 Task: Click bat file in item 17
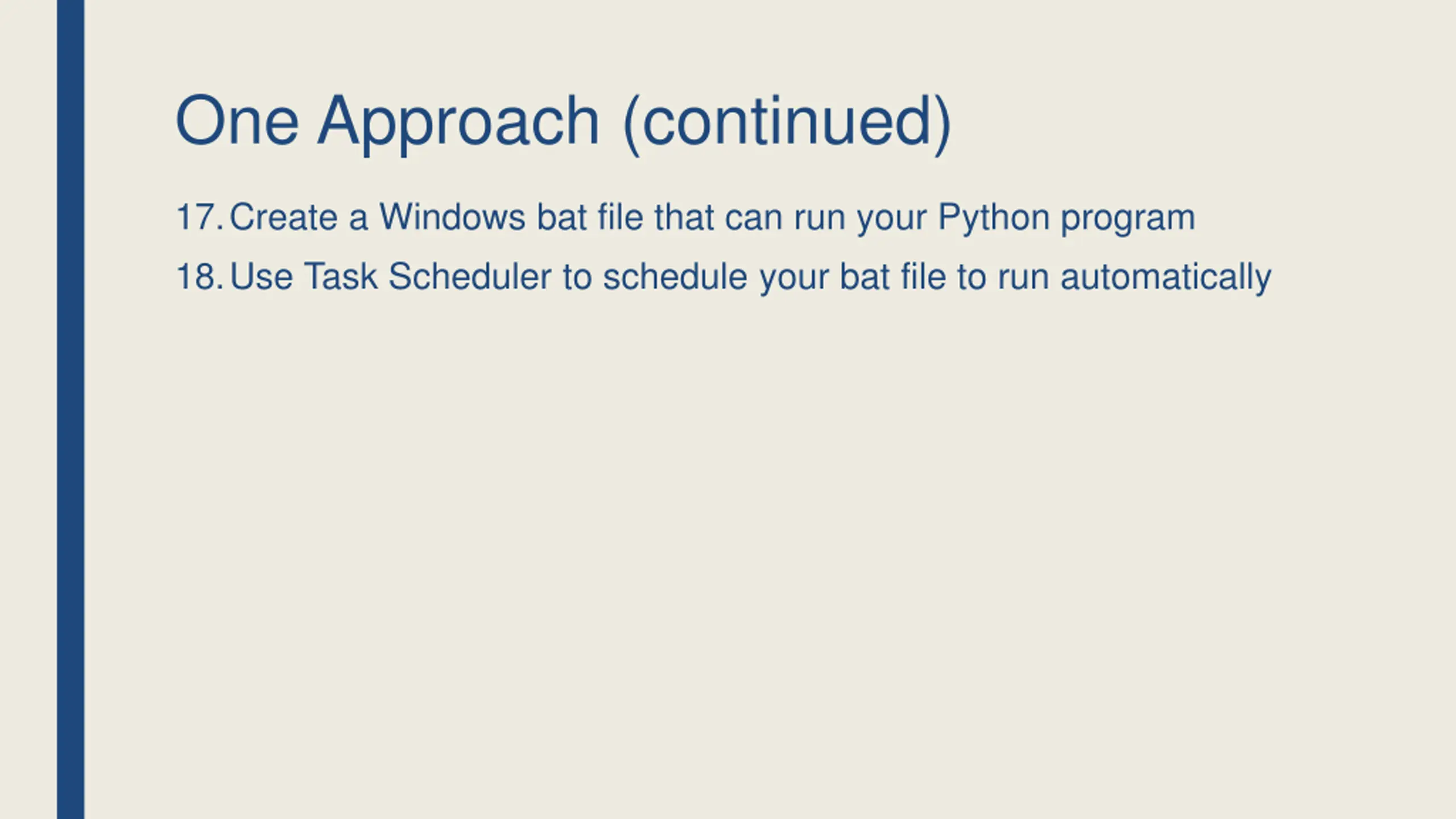coord(590,217)
